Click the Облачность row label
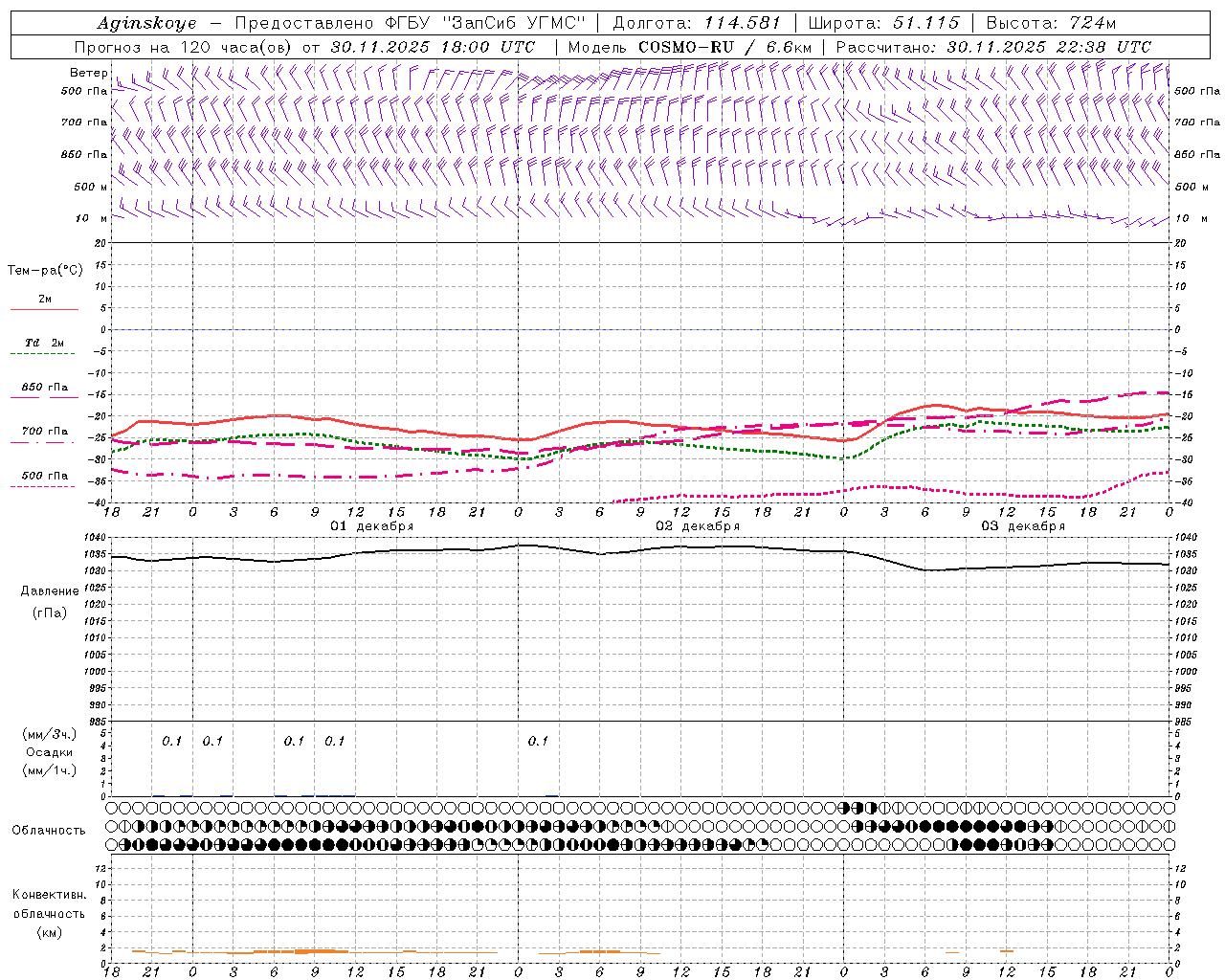This screenshot has width=1225, height=980. 49,831
